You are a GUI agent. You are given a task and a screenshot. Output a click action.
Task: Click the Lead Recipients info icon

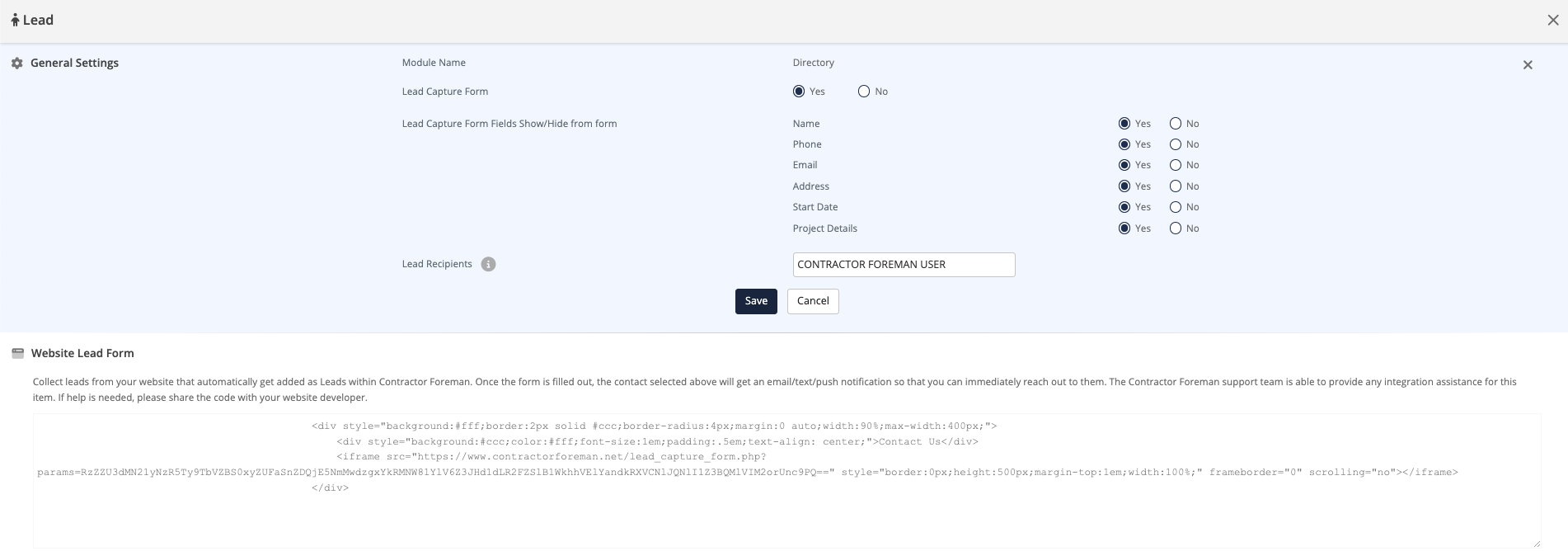click(x=489, y=265)
